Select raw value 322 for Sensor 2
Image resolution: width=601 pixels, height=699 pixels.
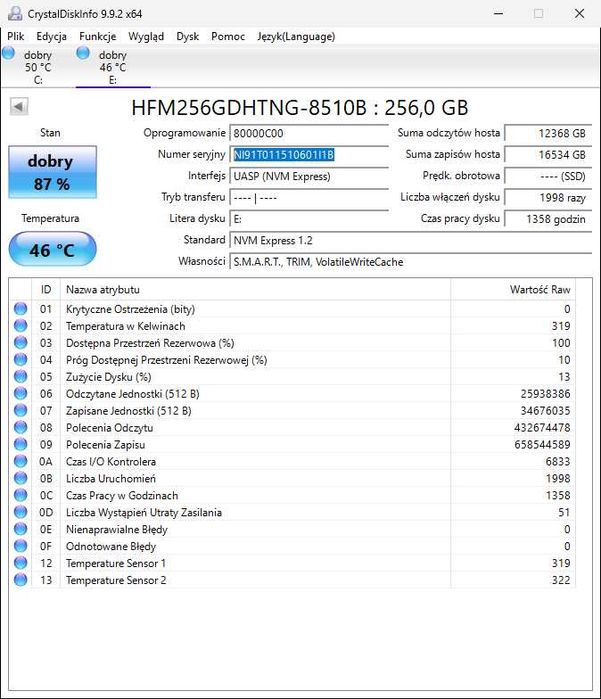(561, 580)
